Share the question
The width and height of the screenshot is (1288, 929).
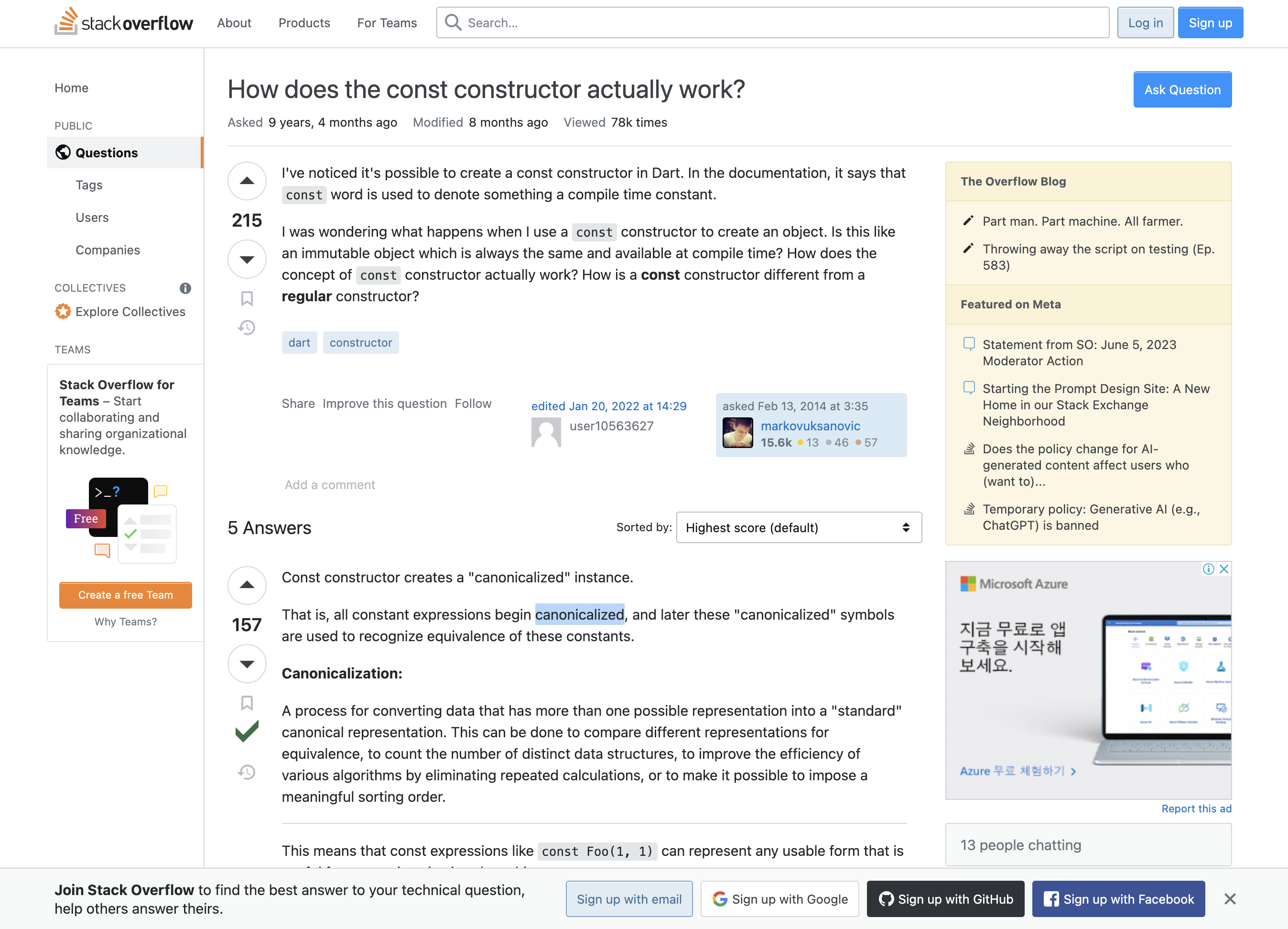coord(298,404)
